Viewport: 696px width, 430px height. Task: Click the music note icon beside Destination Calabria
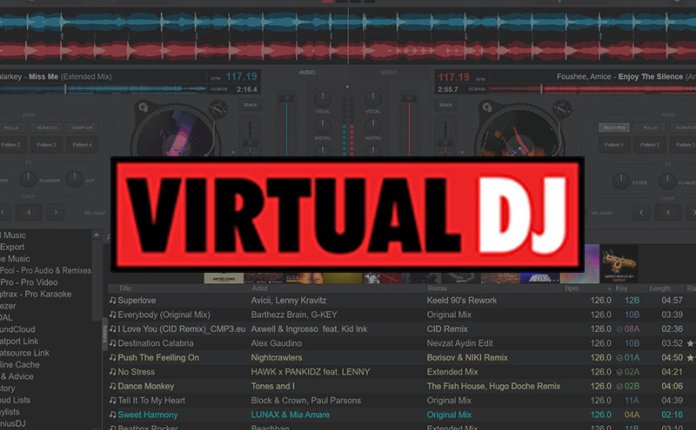[x=113, y=343]
